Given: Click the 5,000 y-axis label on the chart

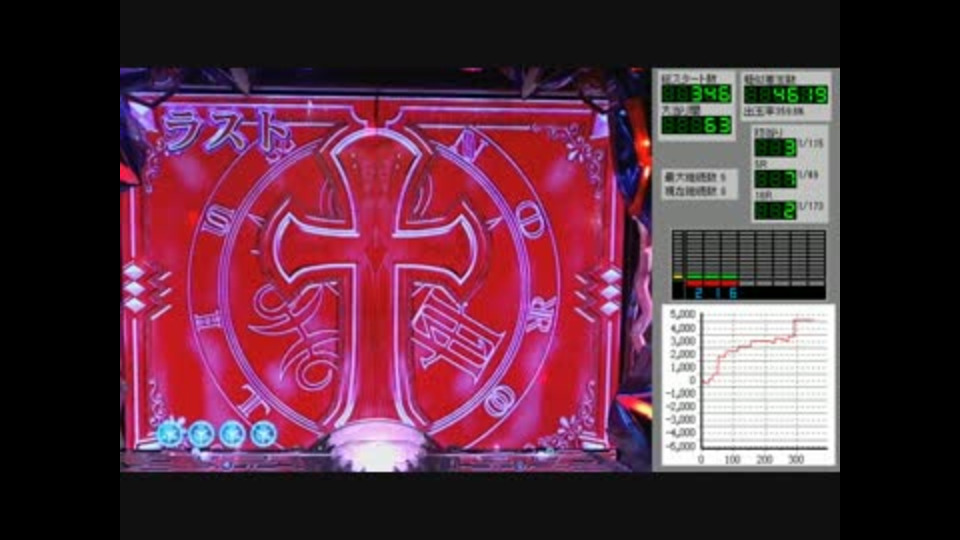Looking at the screenshot, I should (x=683, y=315).
